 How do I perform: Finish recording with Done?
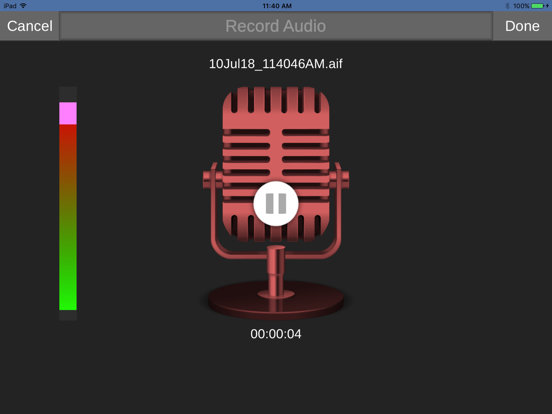pos(522,26)
